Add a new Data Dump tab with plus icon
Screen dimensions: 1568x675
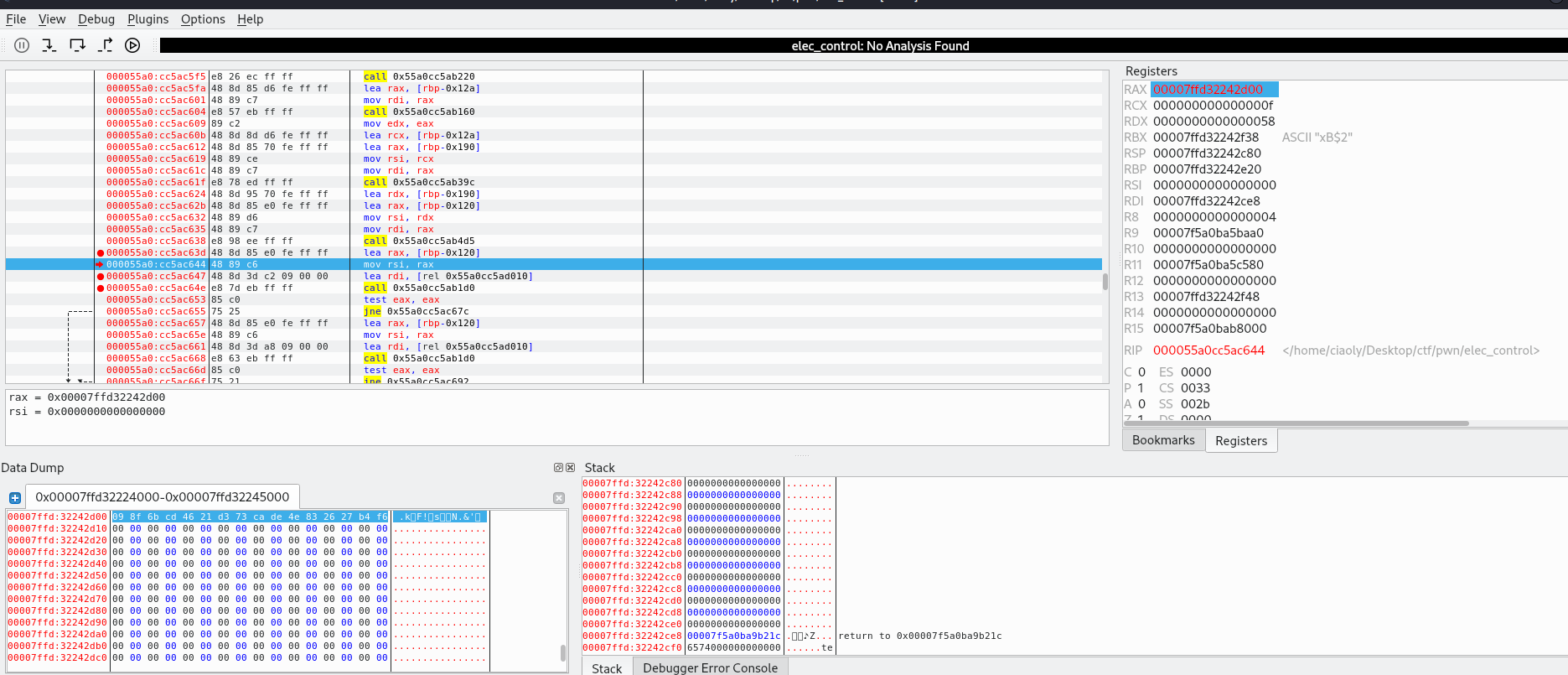(15, 497)
